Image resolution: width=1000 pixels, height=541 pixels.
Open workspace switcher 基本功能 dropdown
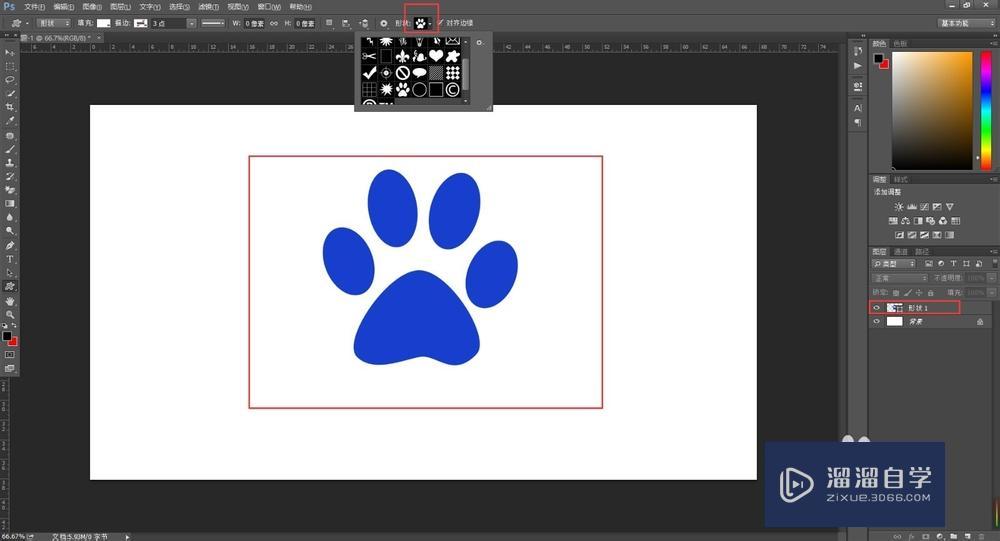pyautogui.click(x=967, y=23)
